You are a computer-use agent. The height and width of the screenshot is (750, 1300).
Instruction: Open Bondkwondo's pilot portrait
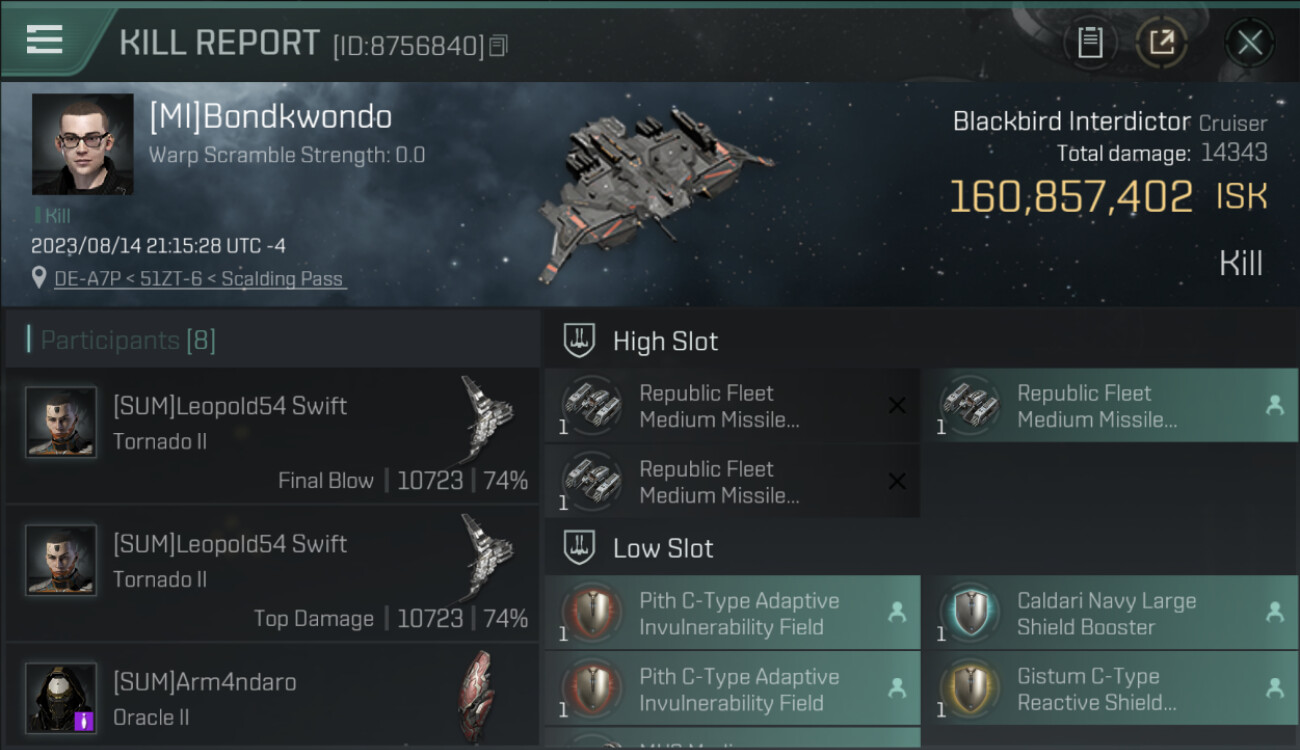(x=82, y=144)
